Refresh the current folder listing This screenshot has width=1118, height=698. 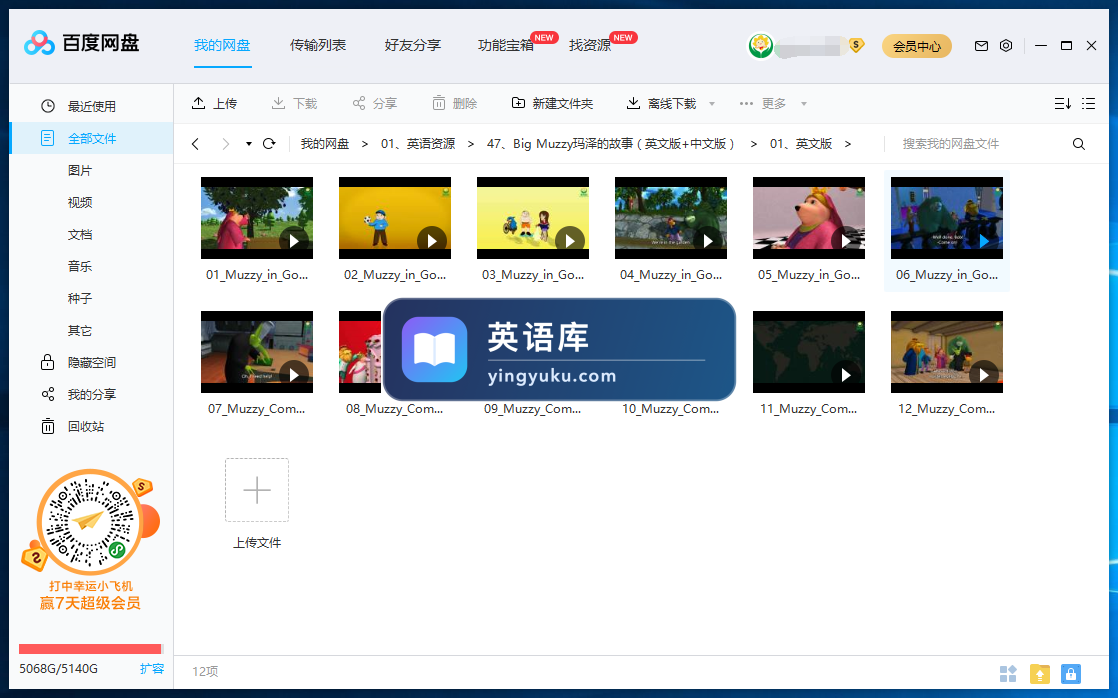[x=269, y=144]
